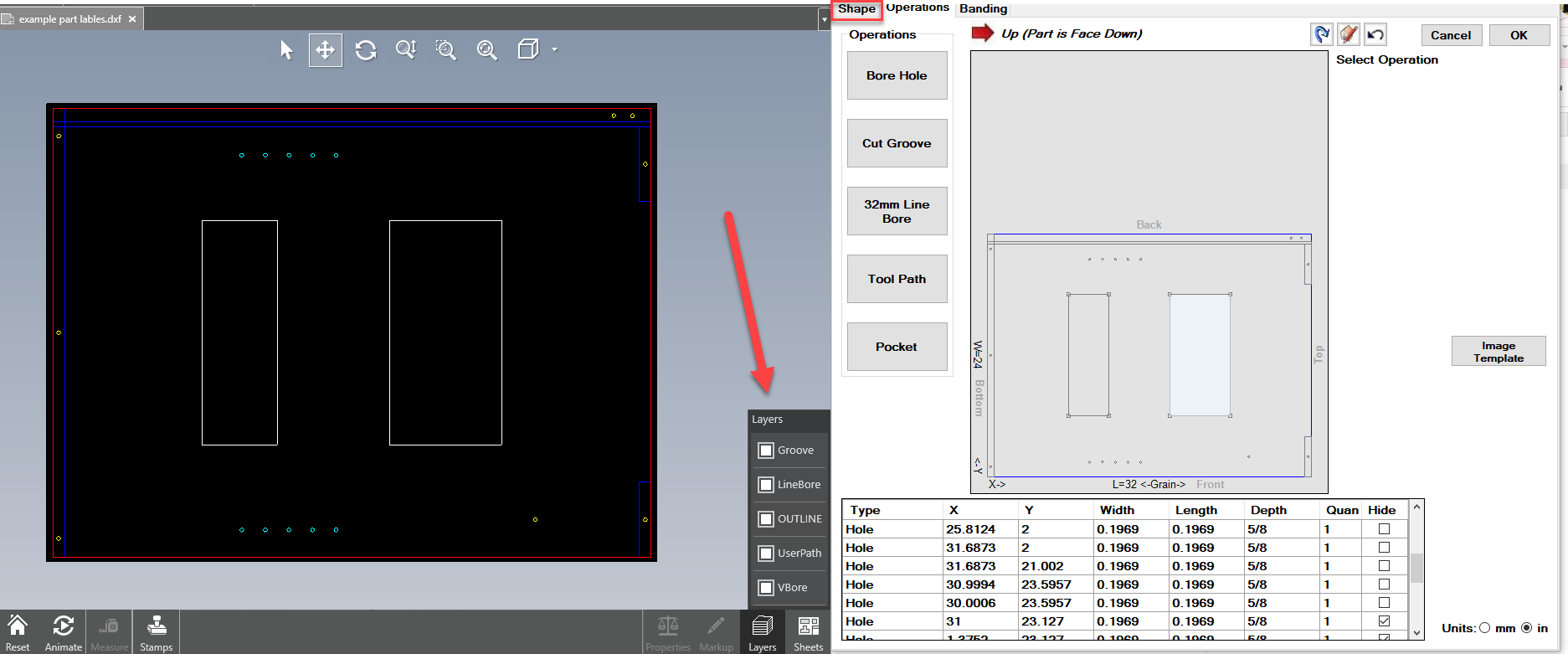Click the blue flip part arrow icon

point(1322,34)
